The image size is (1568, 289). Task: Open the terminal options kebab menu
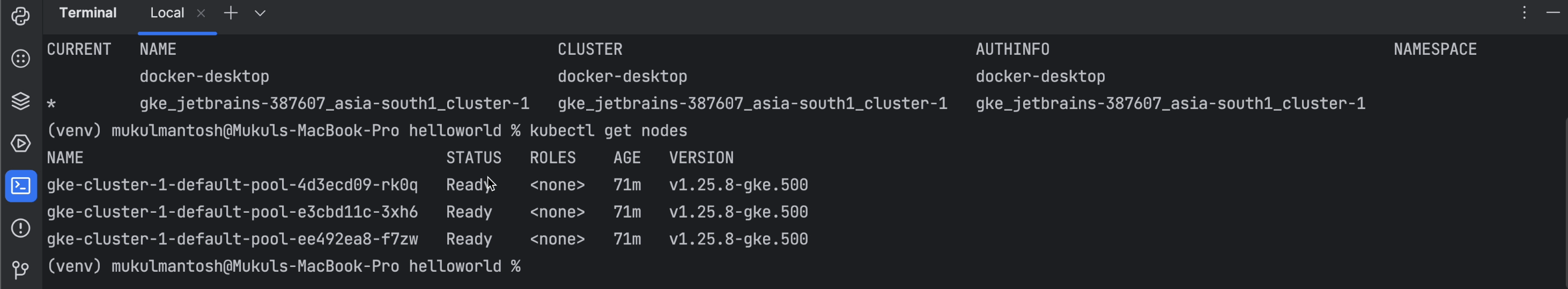1524,13
